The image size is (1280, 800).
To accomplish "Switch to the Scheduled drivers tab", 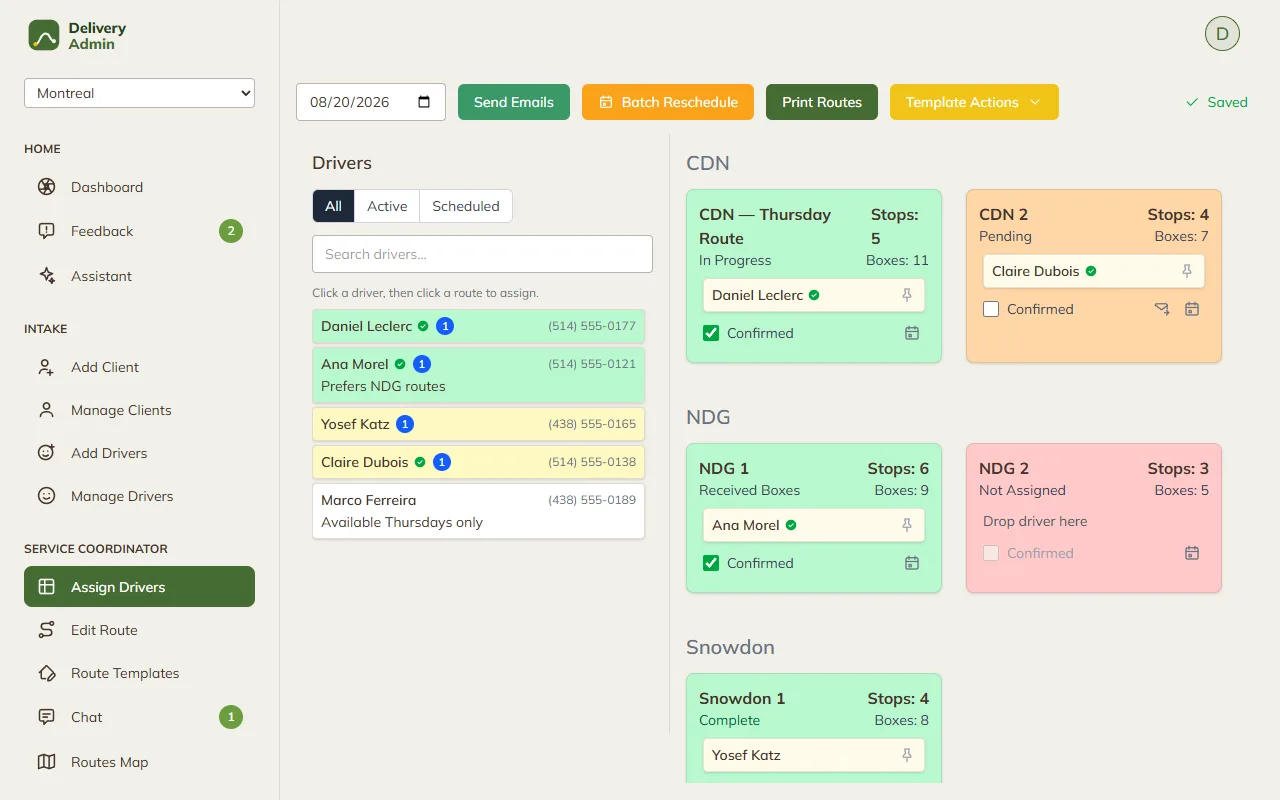I will point(466,206).
